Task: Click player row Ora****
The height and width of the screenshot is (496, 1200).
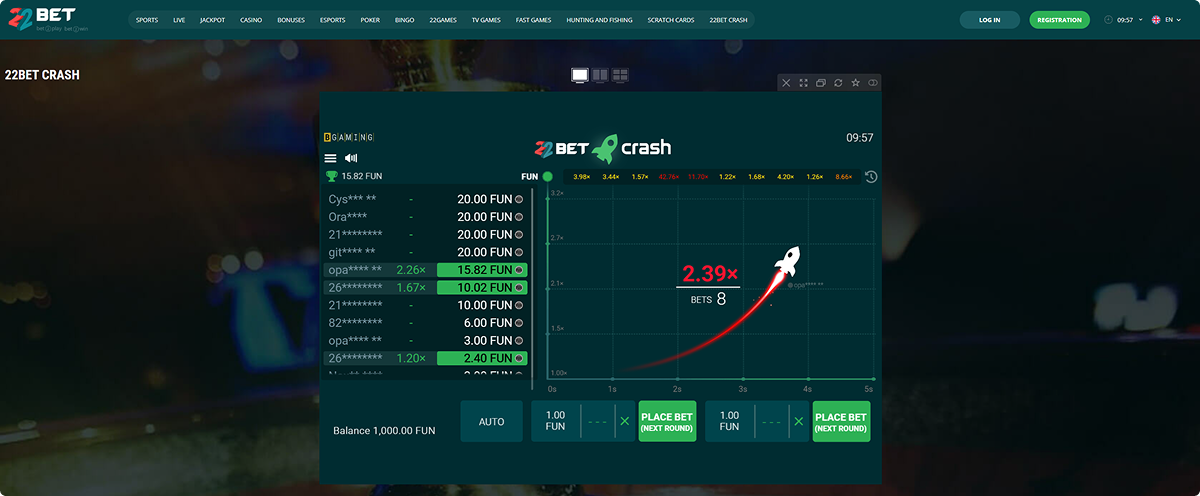Action: pos(426,217)
